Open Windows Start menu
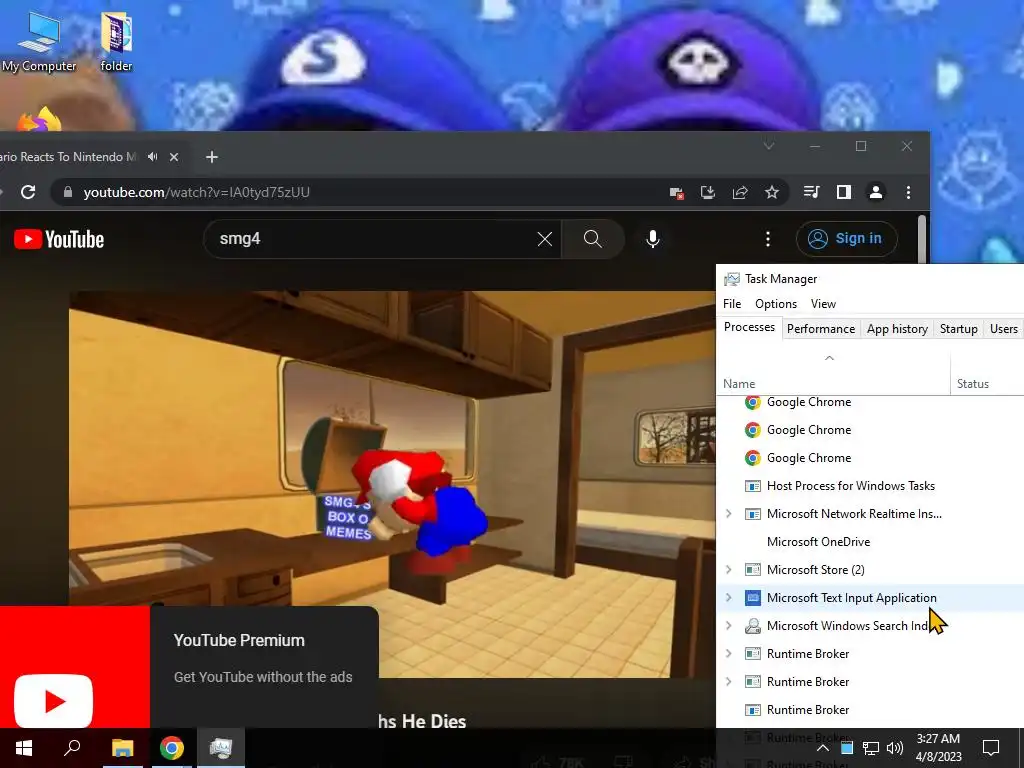The height and width of the screenshot is (768, 1024). [x=24, y=748]
